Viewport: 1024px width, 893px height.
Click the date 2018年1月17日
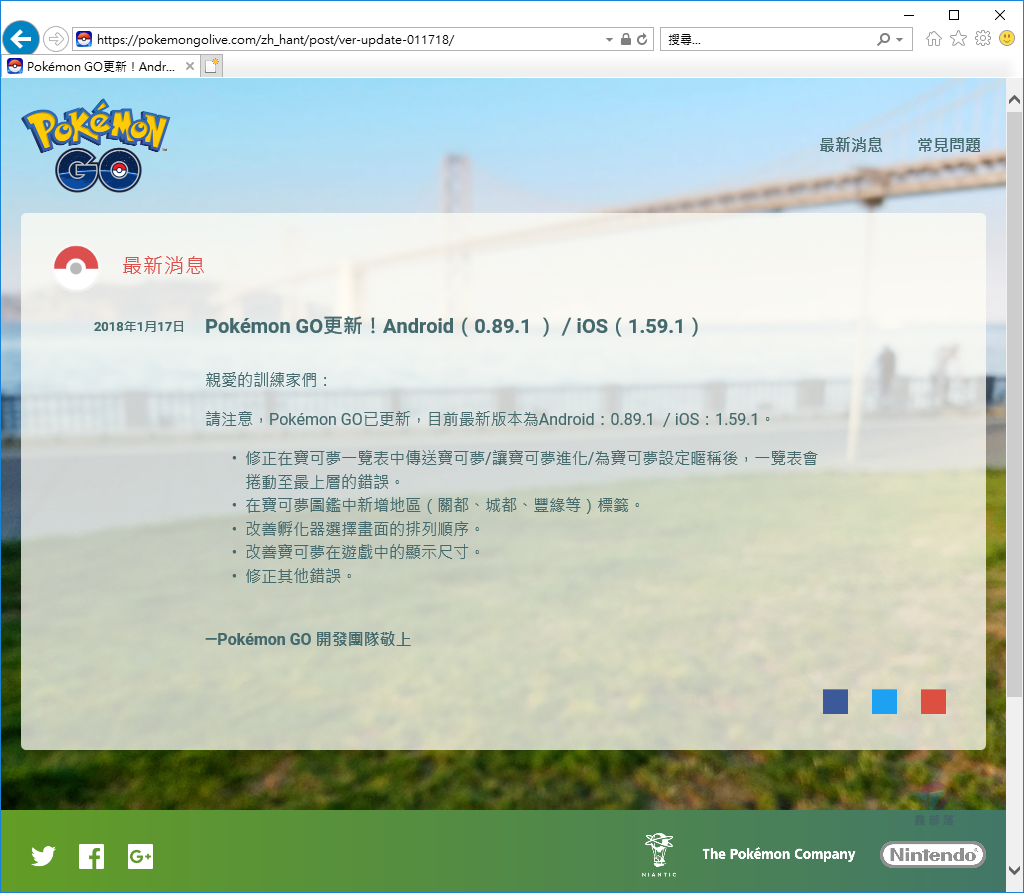(138, 326)
